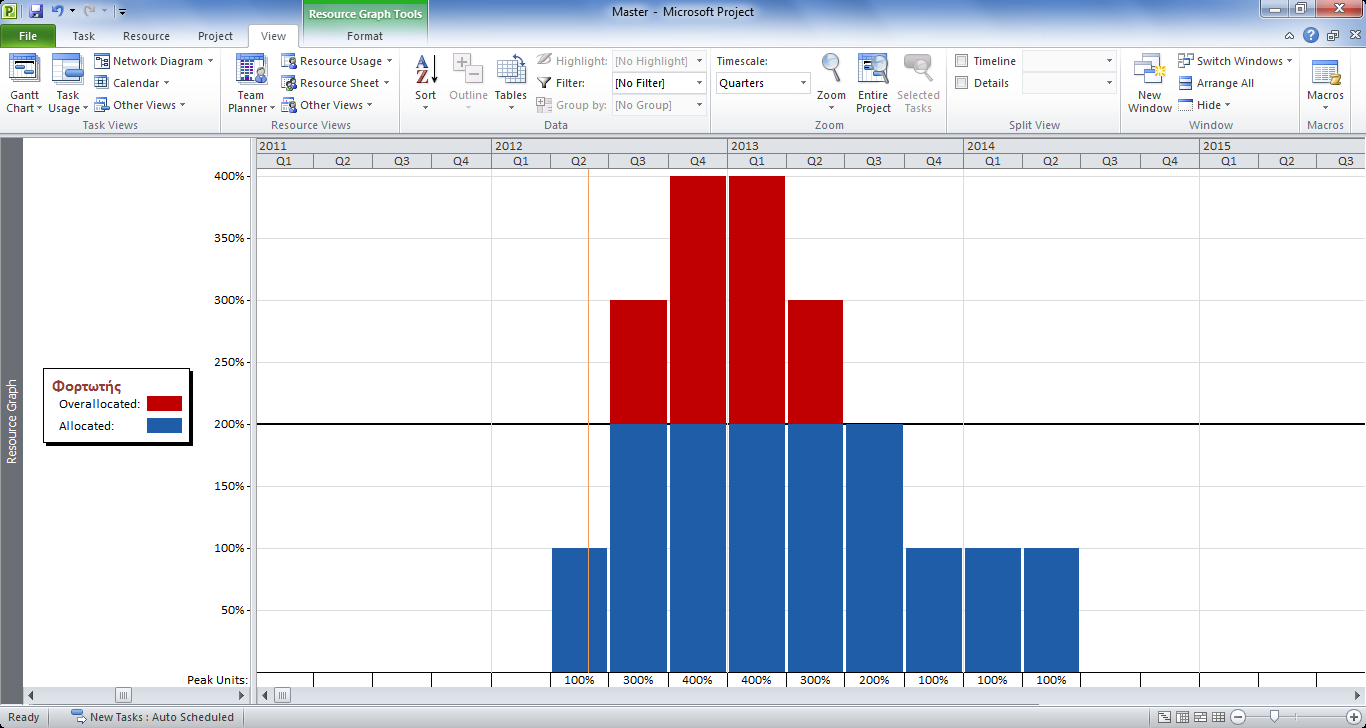Save the project with the disk icon

36,11
